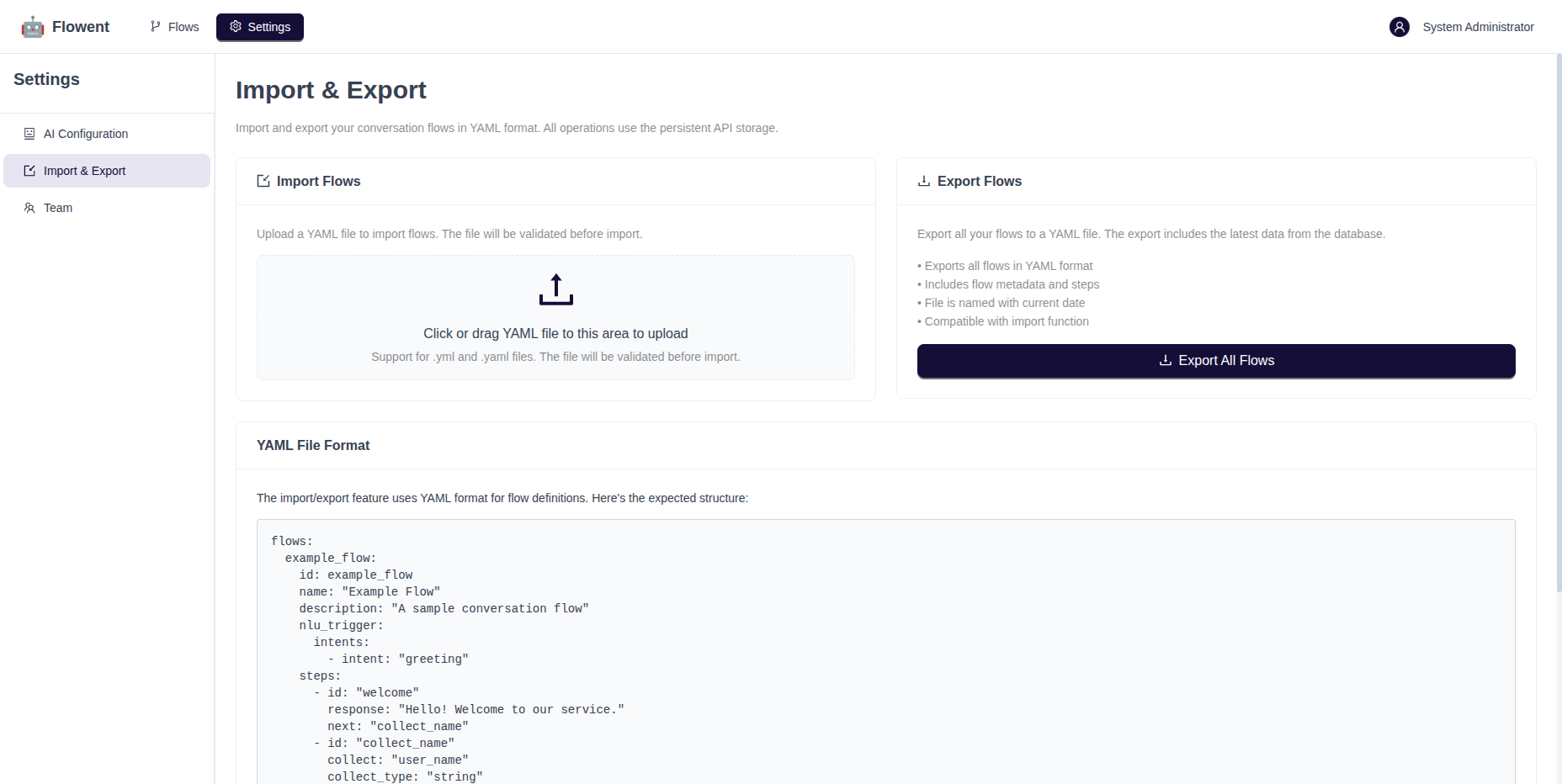Viewport: 1562px width, 784px height.
Task: Open the Flows tab in navigation
Action: [x=175, y=27]
